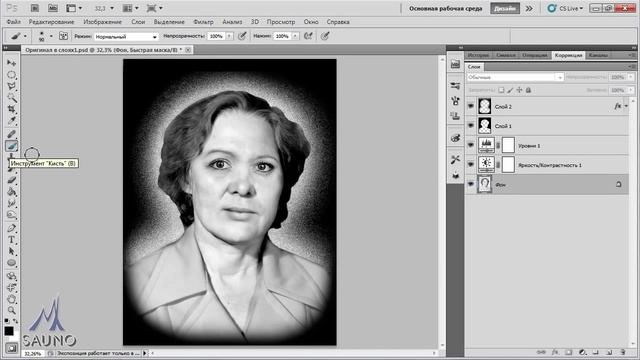
Task: Select the Eraser tool
Action: [11, 180]
